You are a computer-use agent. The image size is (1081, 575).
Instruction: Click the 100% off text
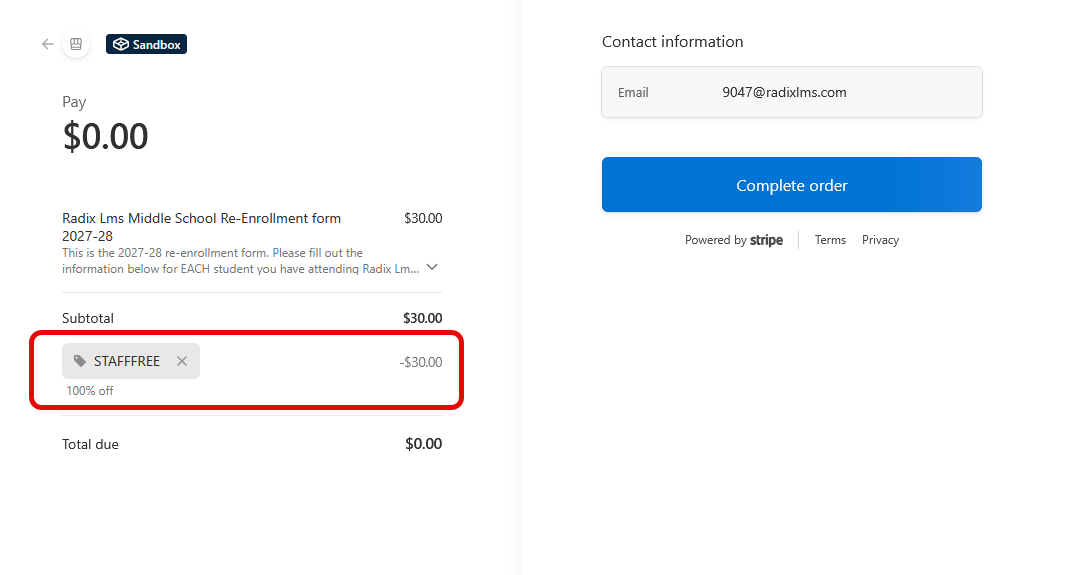point(90,391)
